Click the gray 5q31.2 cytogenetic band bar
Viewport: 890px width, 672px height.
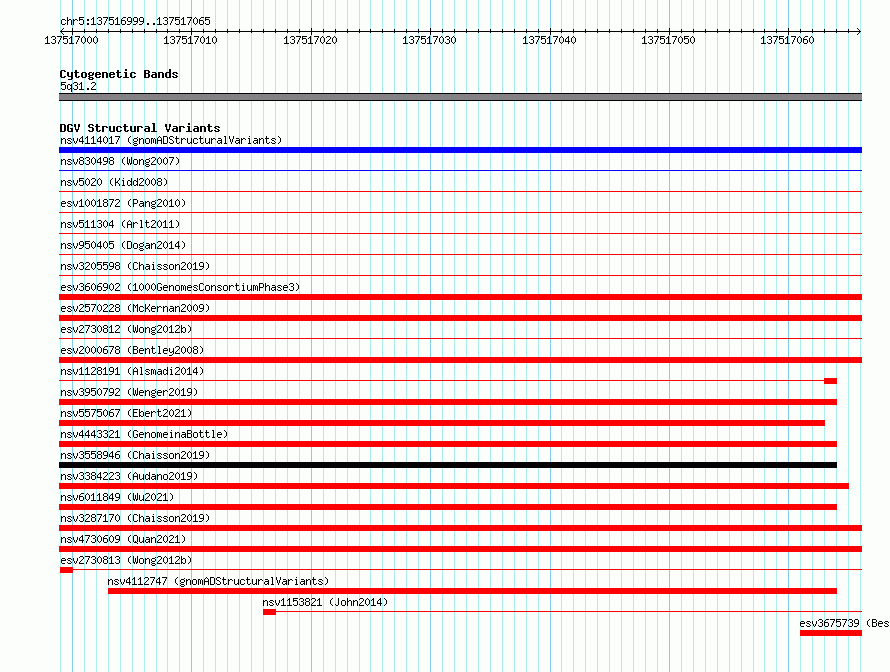pyautogui.click(x=460, y=97)
